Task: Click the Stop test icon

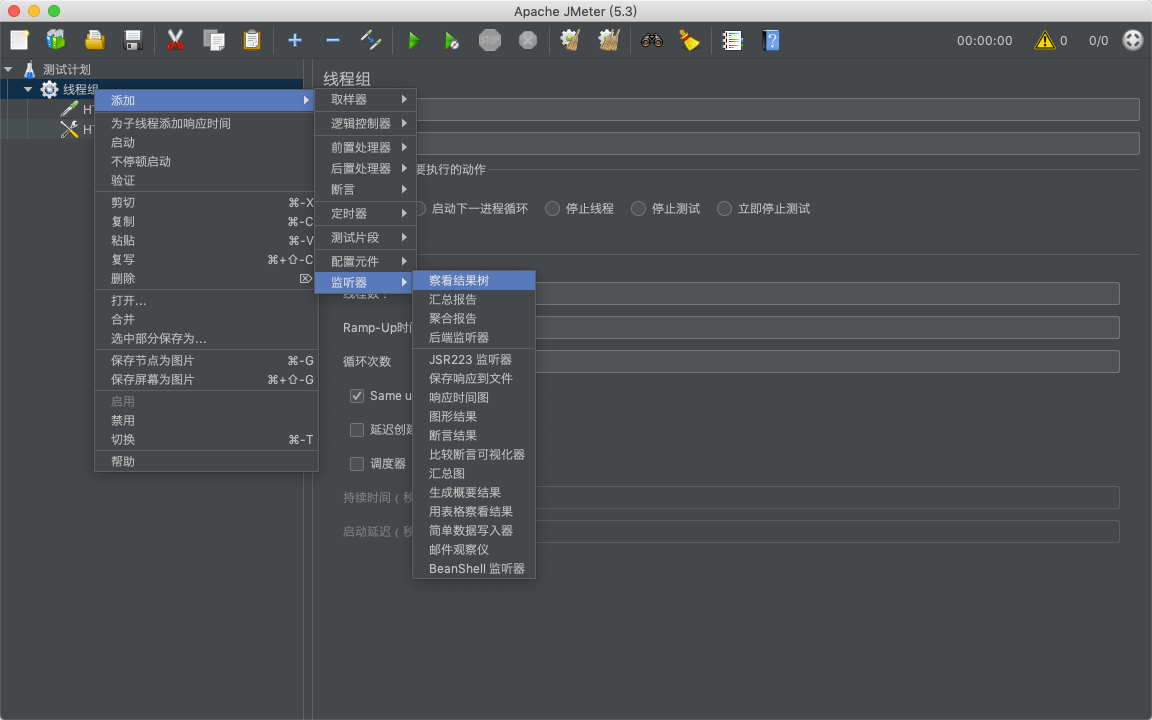Action: point(490,40)
